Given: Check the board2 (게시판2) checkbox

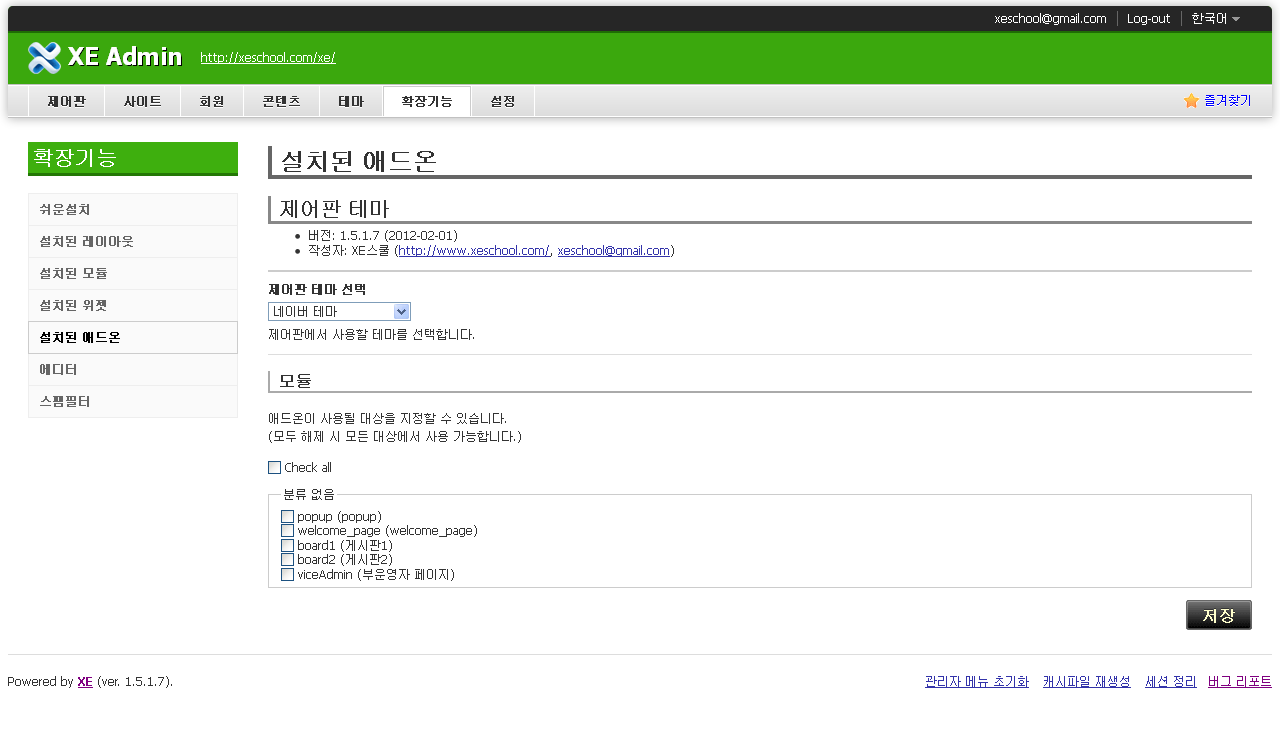Looking at the screenshot, I should click(x=288, y=559).
